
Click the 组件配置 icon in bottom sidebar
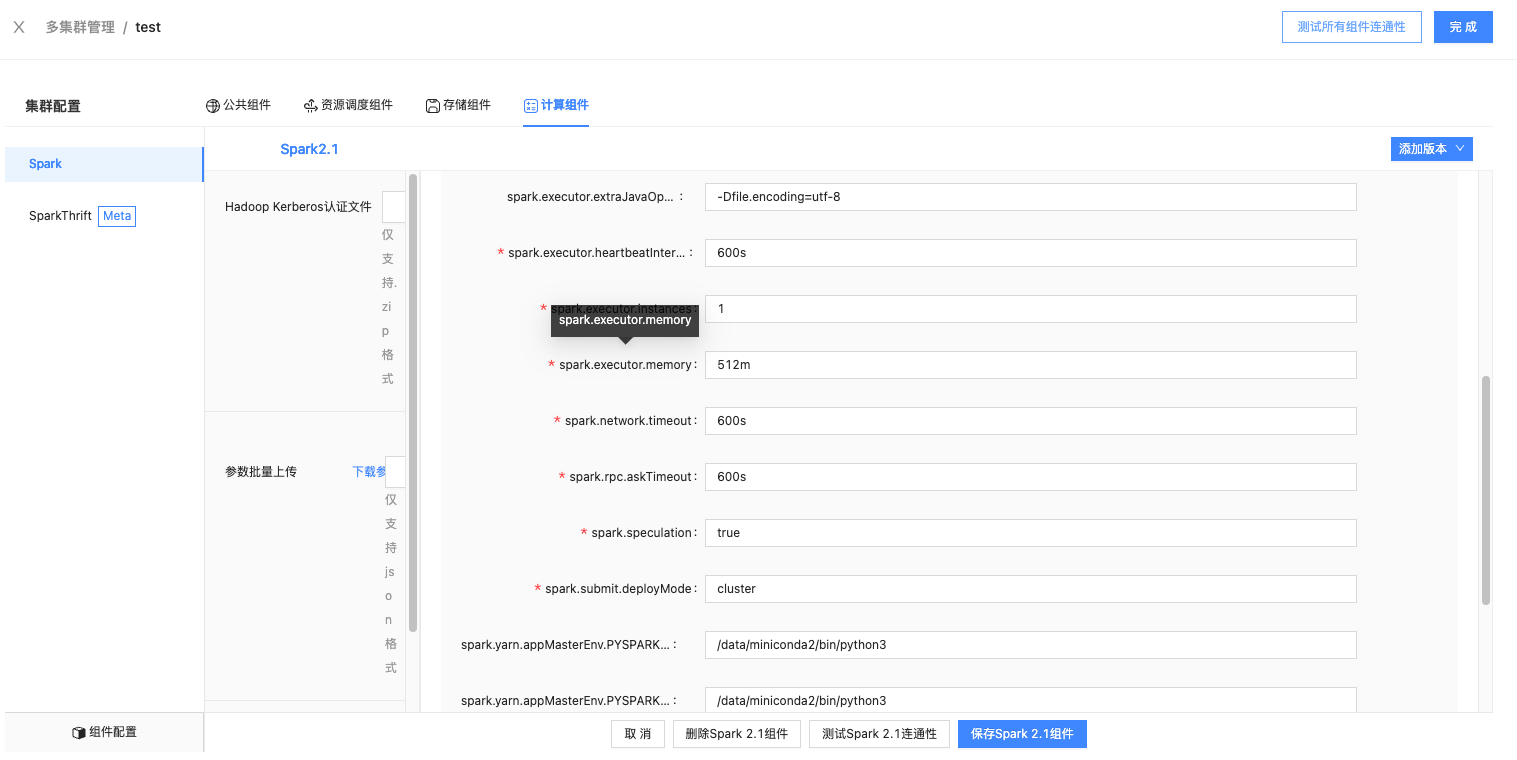tap(80, 731)
